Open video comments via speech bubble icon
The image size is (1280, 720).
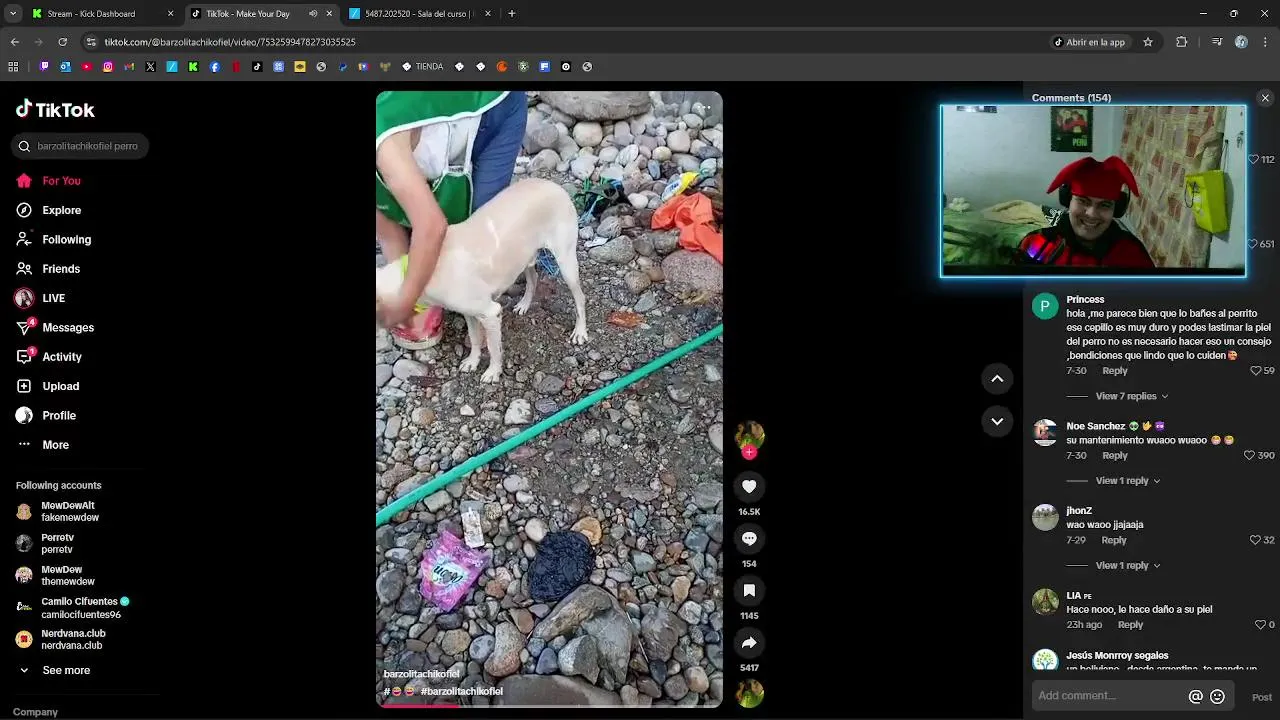[749, 538]
